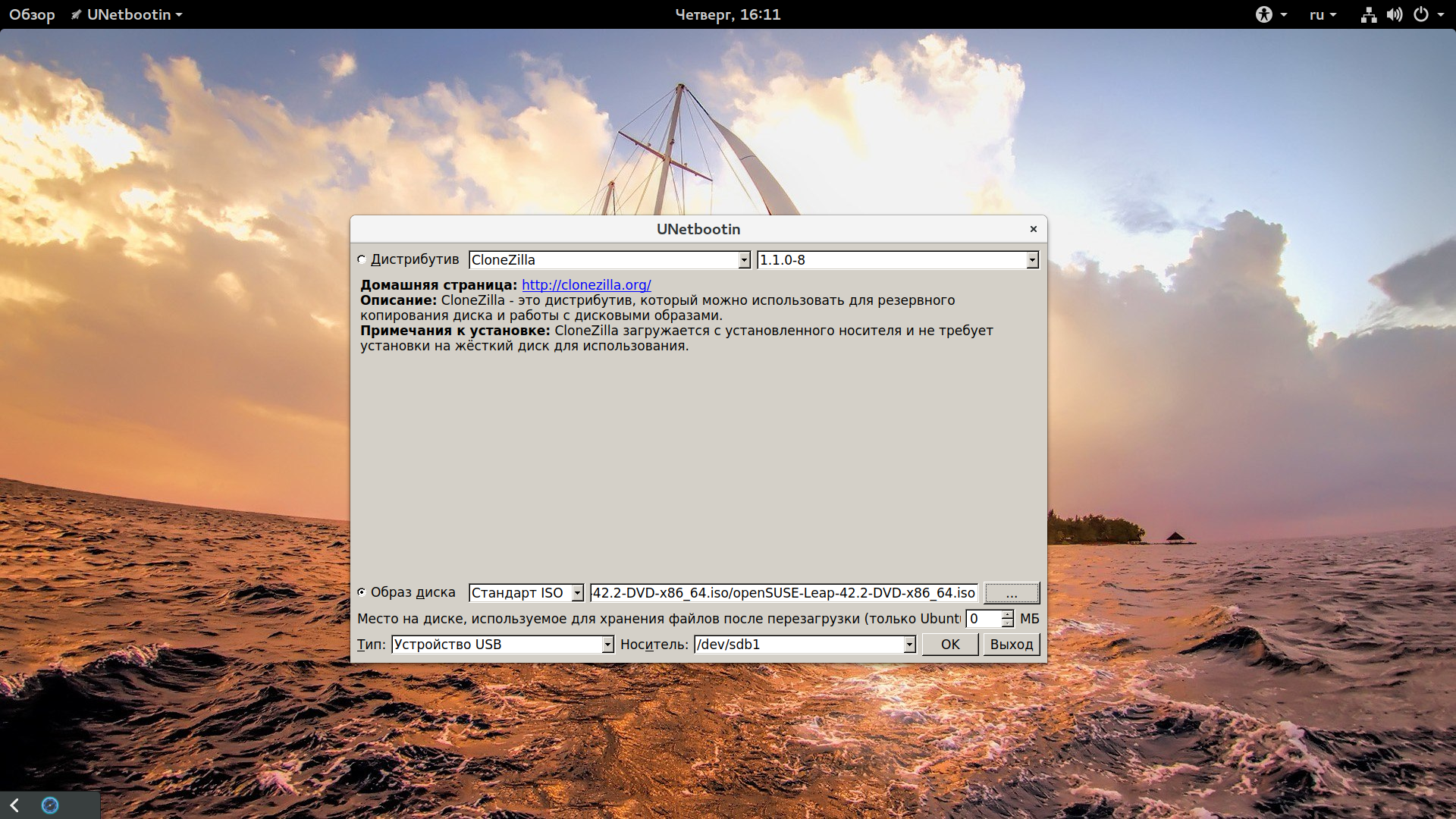This screenshot has width=1456, height=819.
Task: Open the clonezilla.org homepage link
Action: [586, 285]
